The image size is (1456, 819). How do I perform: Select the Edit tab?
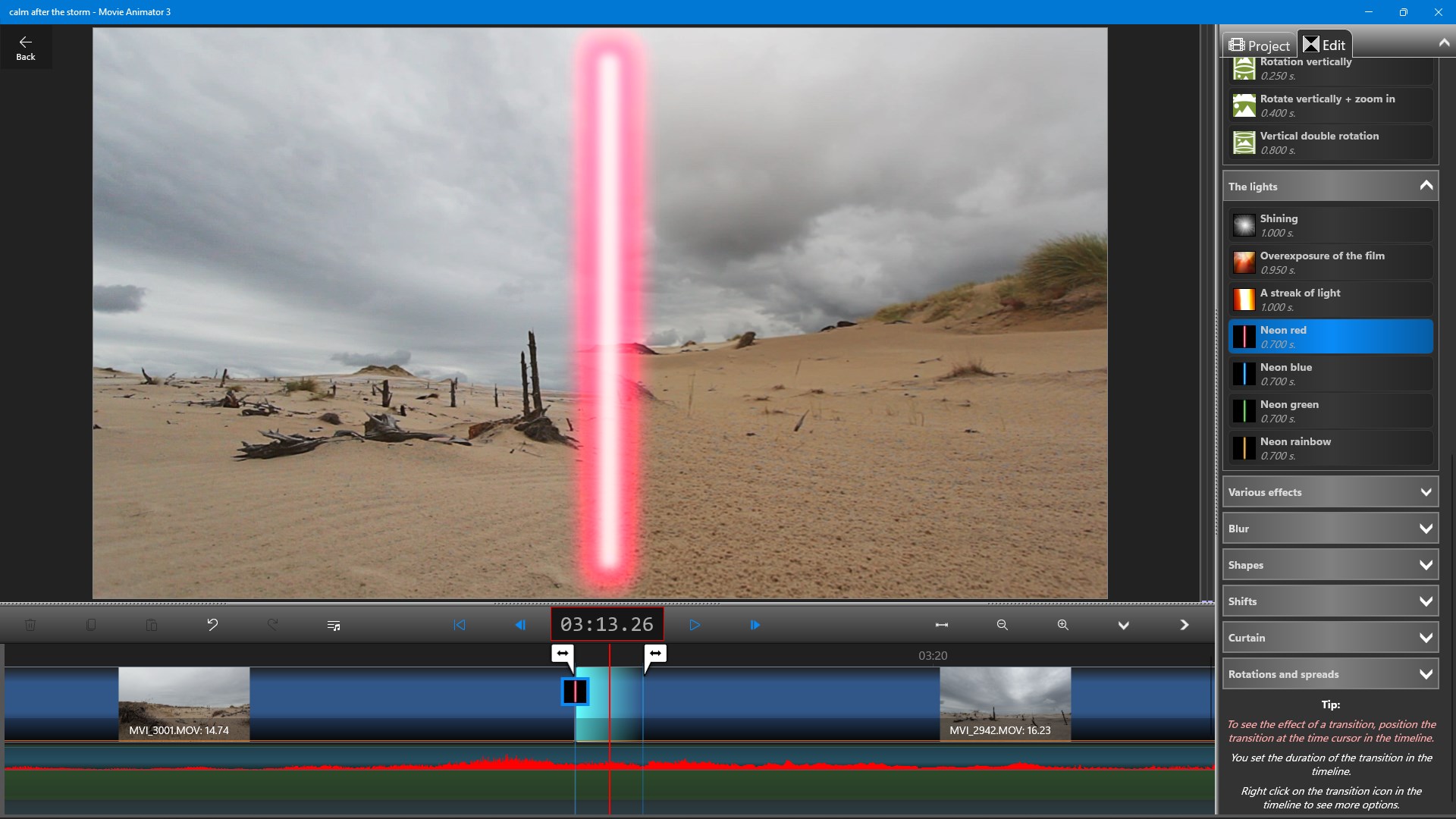pyautogui.click(x=1324, y=45)
